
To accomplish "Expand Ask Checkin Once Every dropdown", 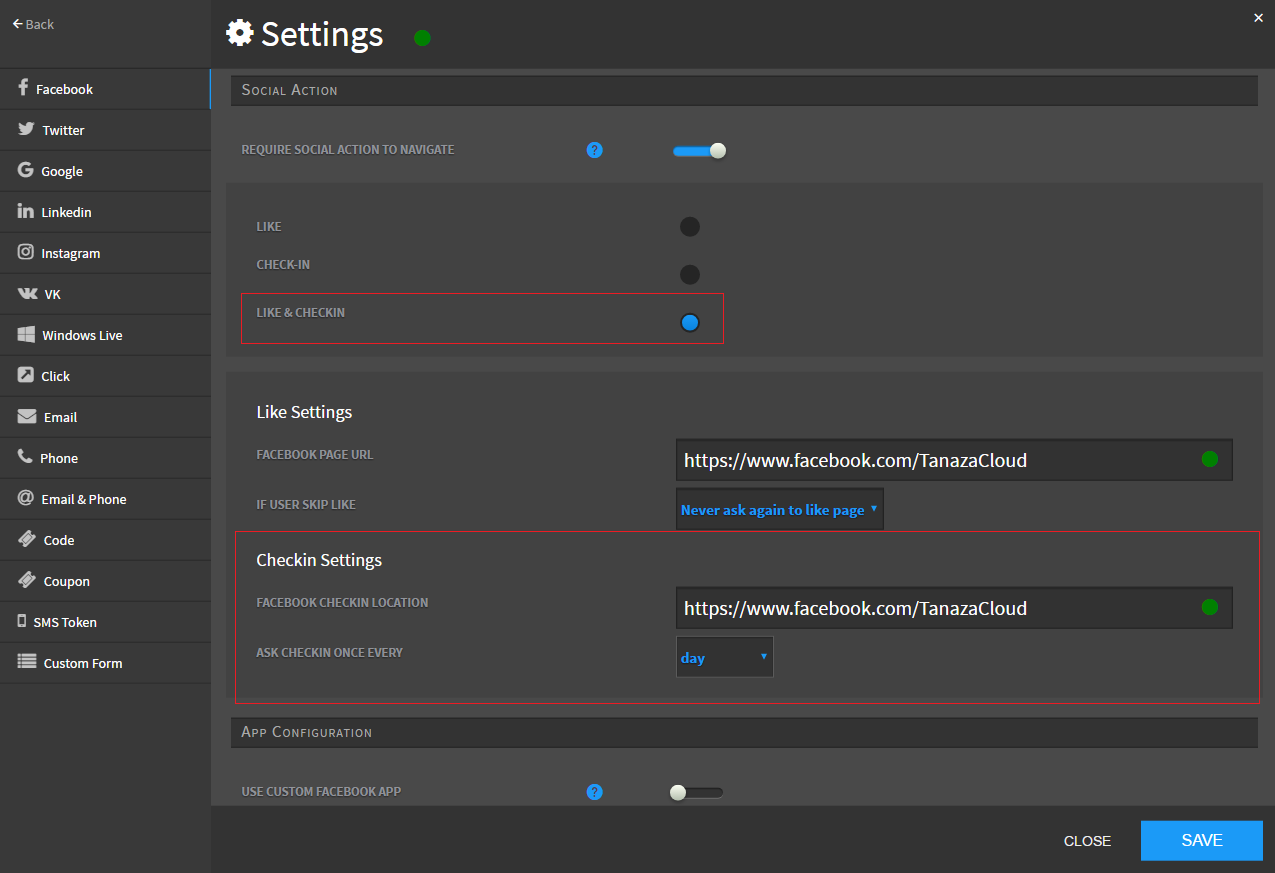I will point(724,658).
